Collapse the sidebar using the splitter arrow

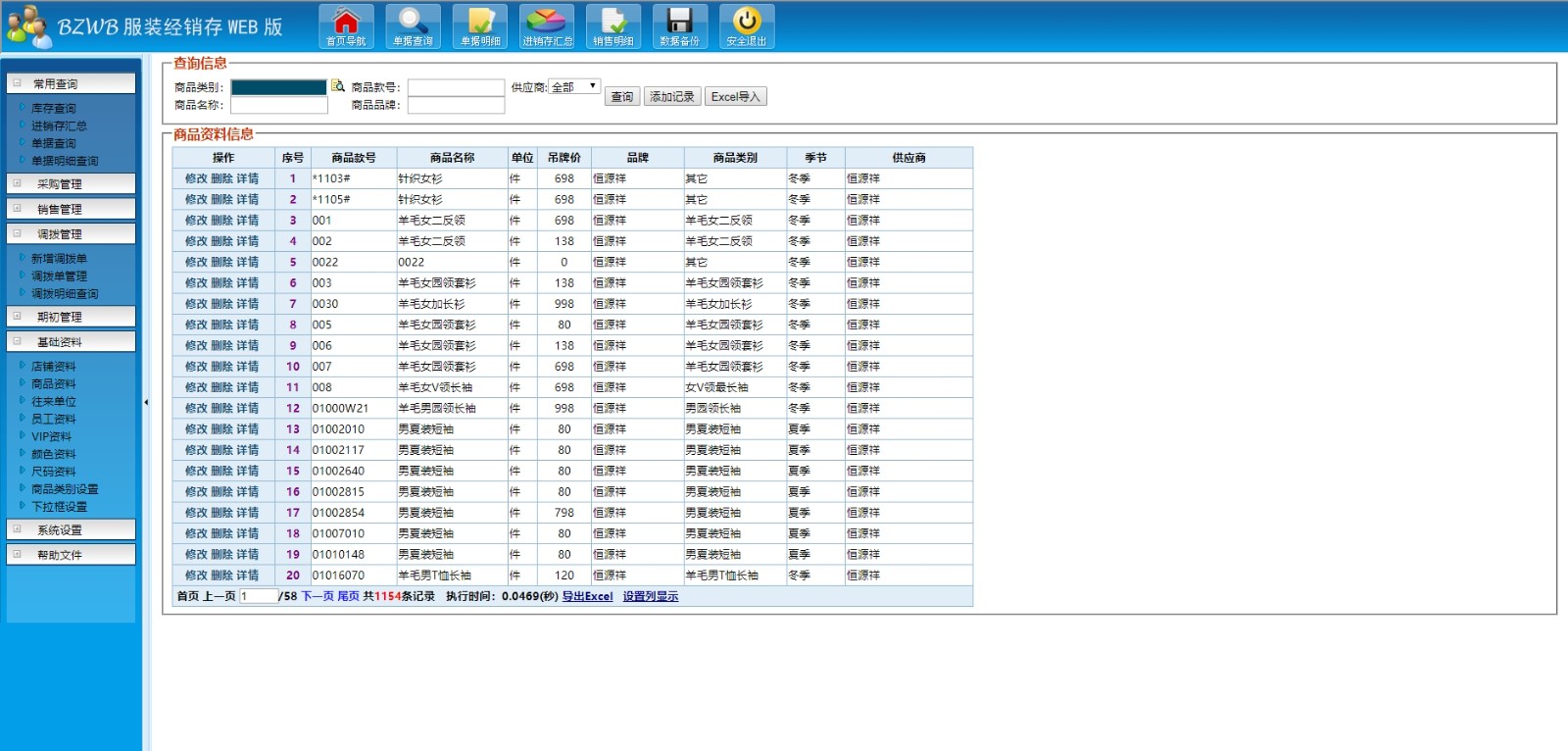click(x=146, y=402)
